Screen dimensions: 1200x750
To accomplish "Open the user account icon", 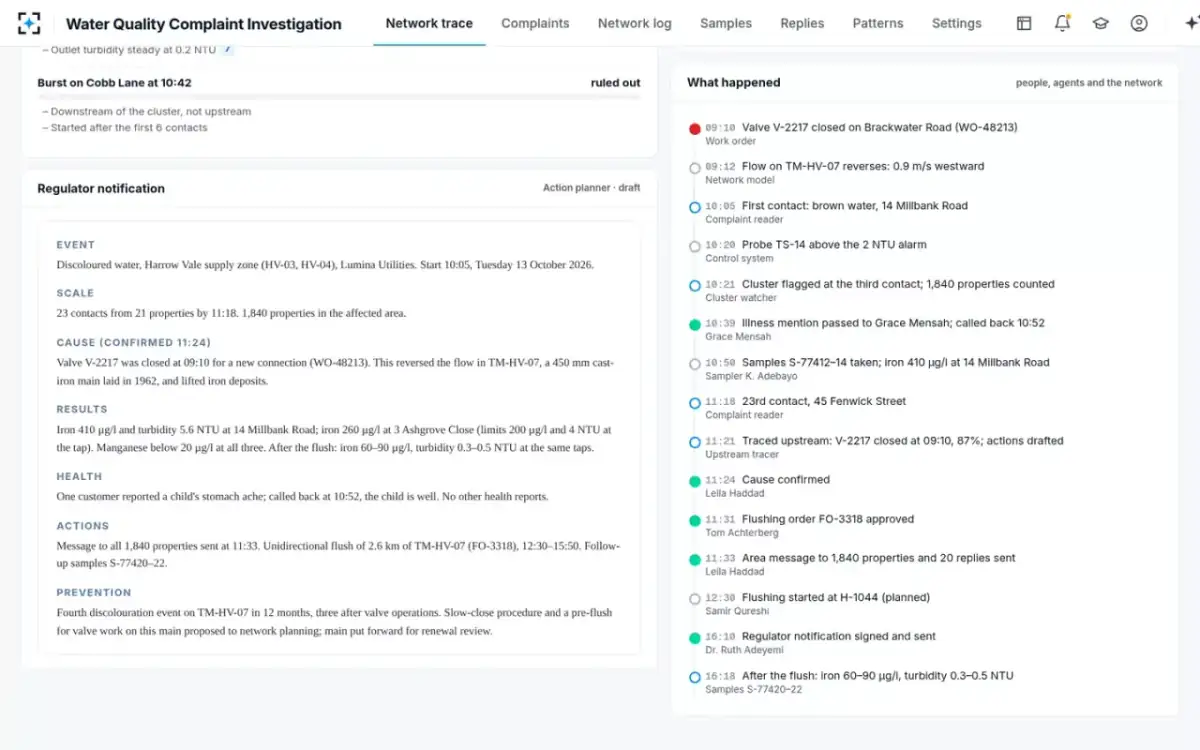I will pyautogui.click(x=1139, y=23).
